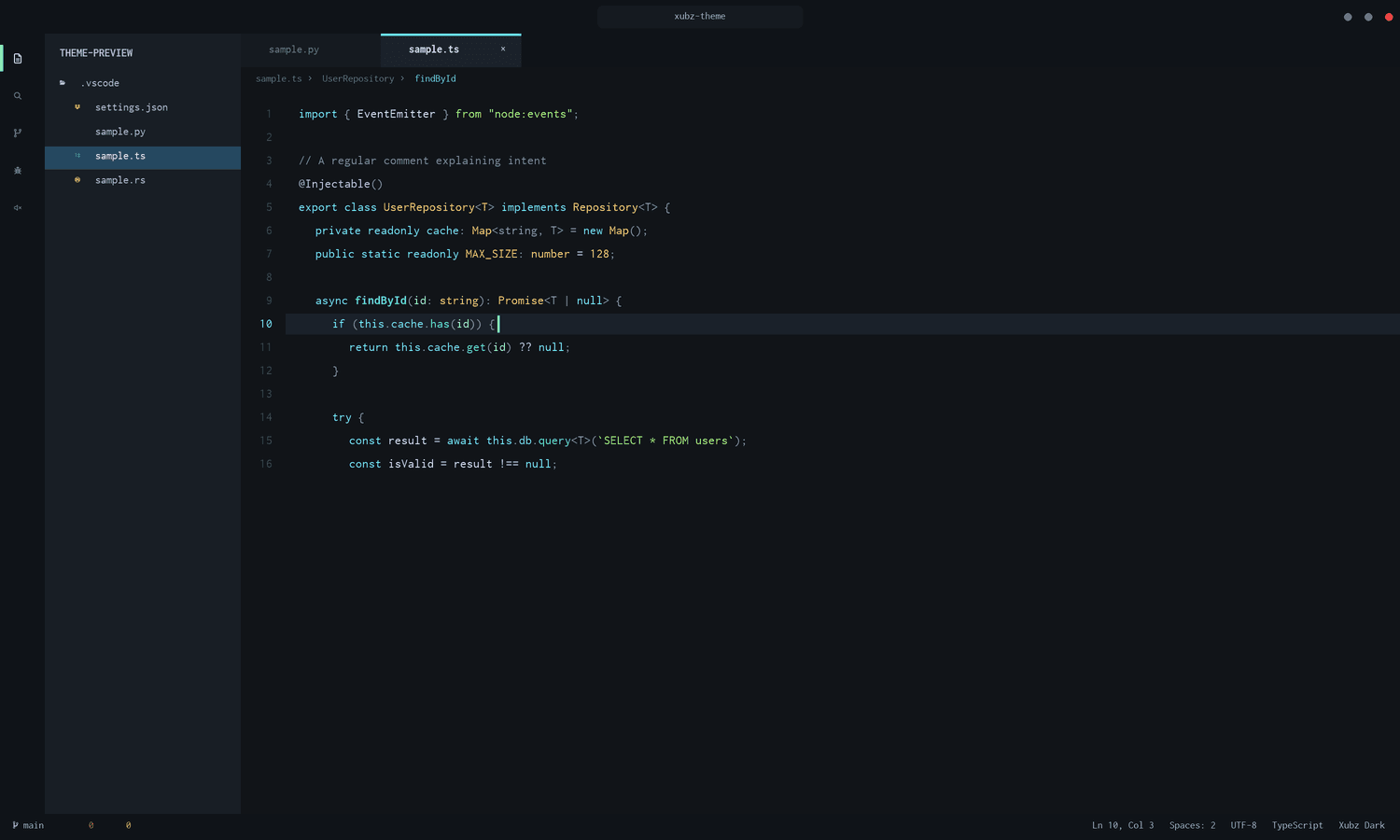Click the isValid variable
This screenshot has height=840, width=1400.
(411, 464)
